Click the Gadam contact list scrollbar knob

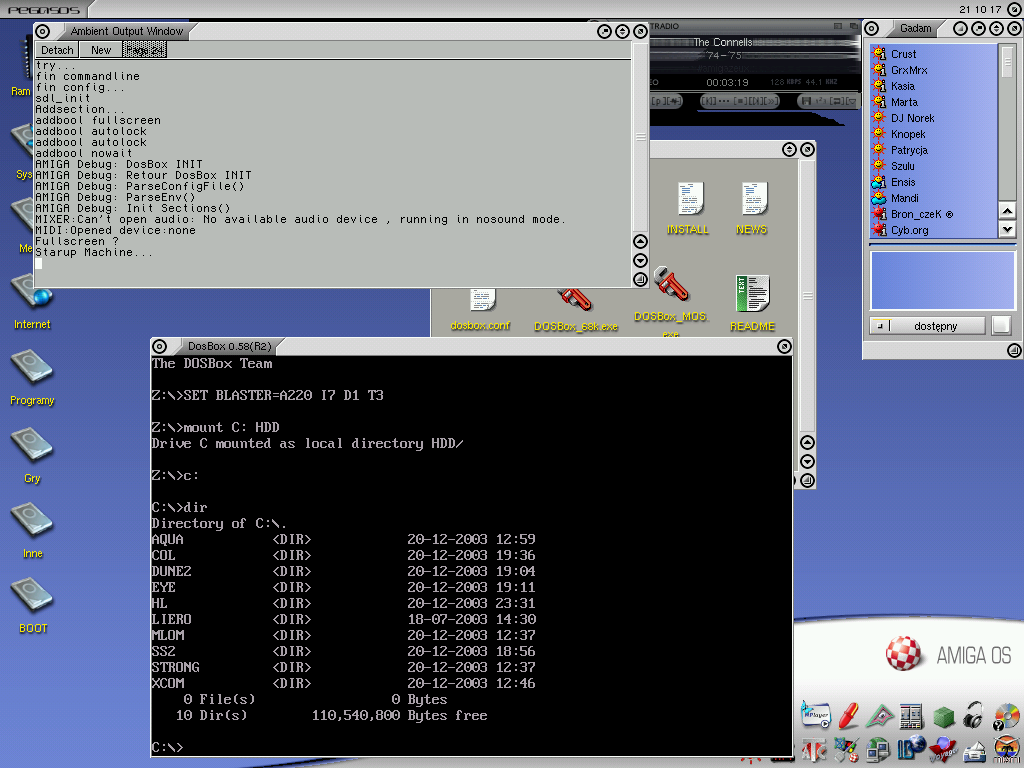(x=1007, y=64)
